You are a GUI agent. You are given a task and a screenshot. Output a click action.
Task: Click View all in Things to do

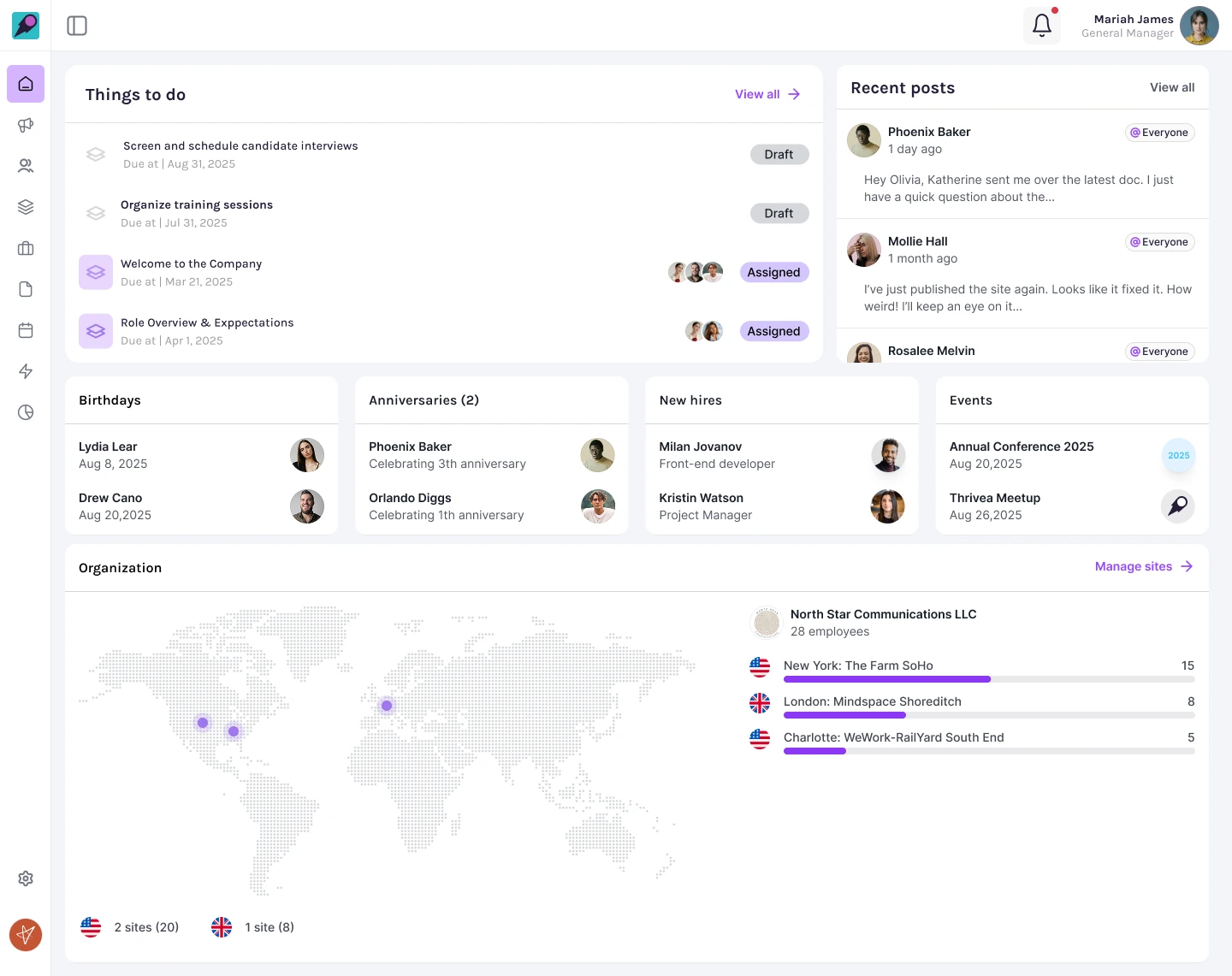pos(767,94)
